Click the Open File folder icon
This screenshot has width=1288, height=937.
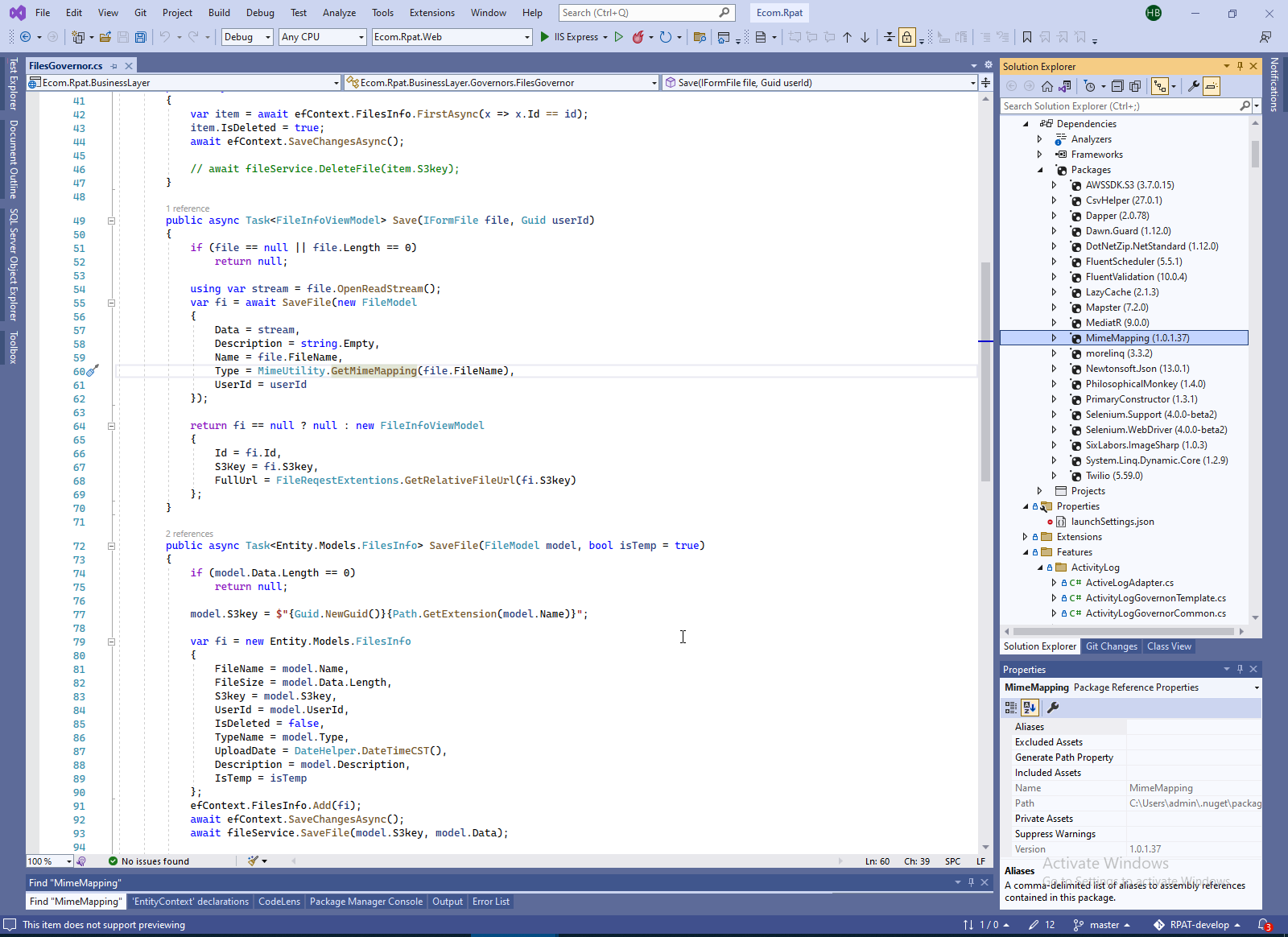pos(105,37)
